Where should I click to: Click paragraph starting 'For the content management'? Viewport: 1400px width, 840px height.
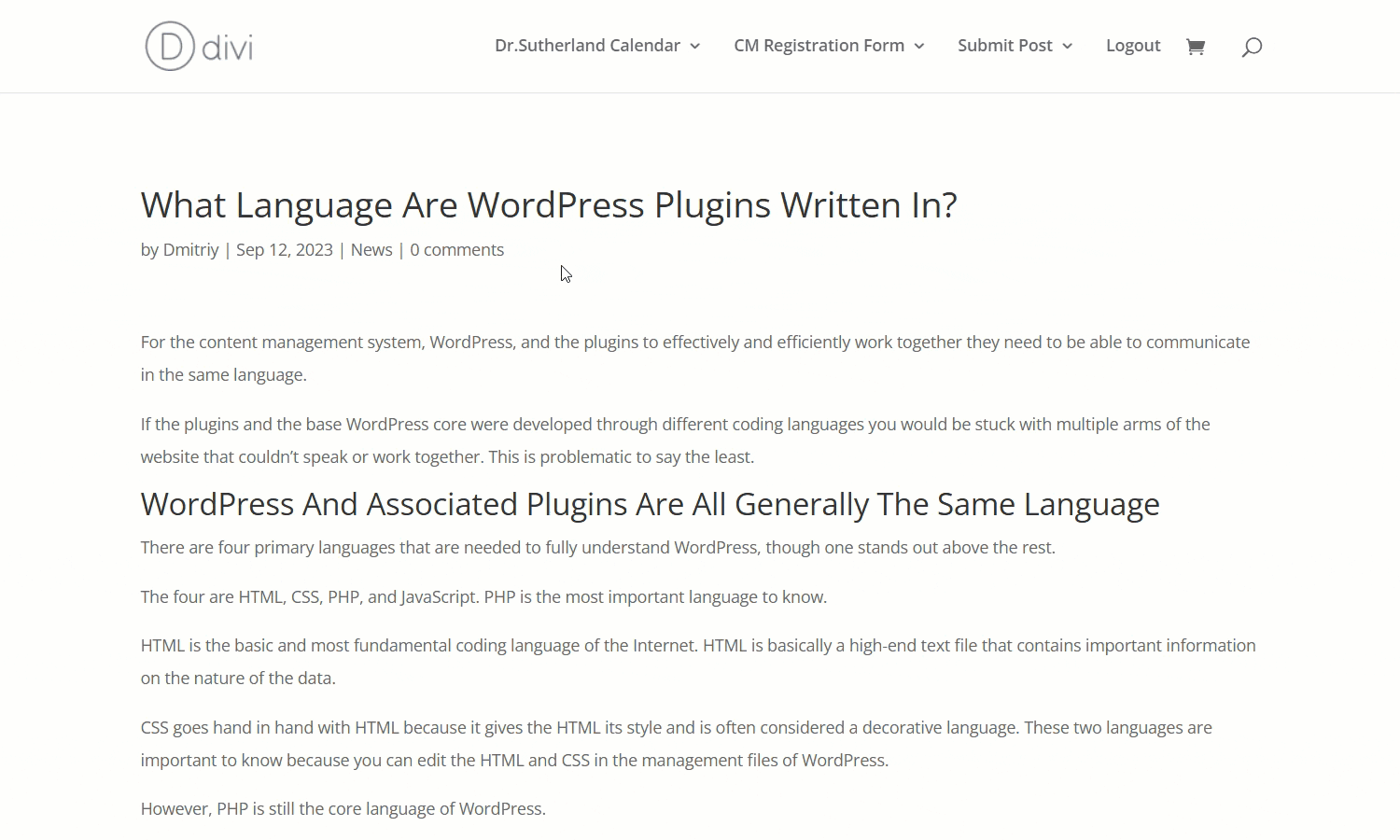coord(695,358)
